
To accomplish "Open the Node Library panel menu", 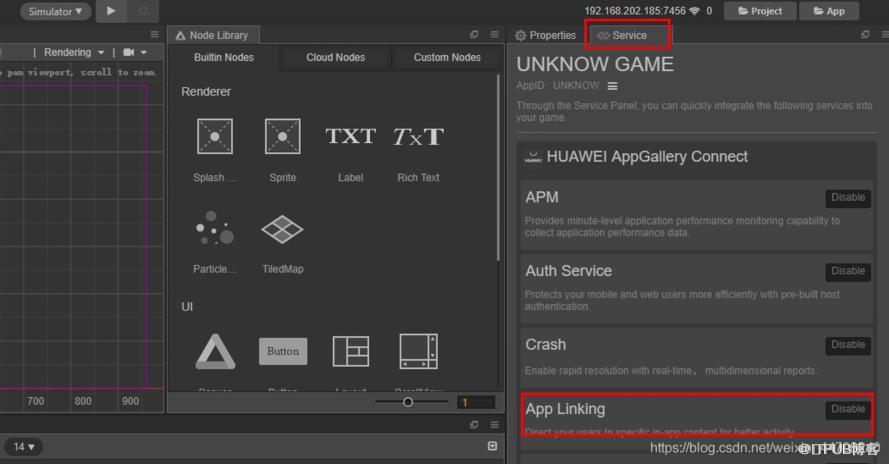I will 494,35.
